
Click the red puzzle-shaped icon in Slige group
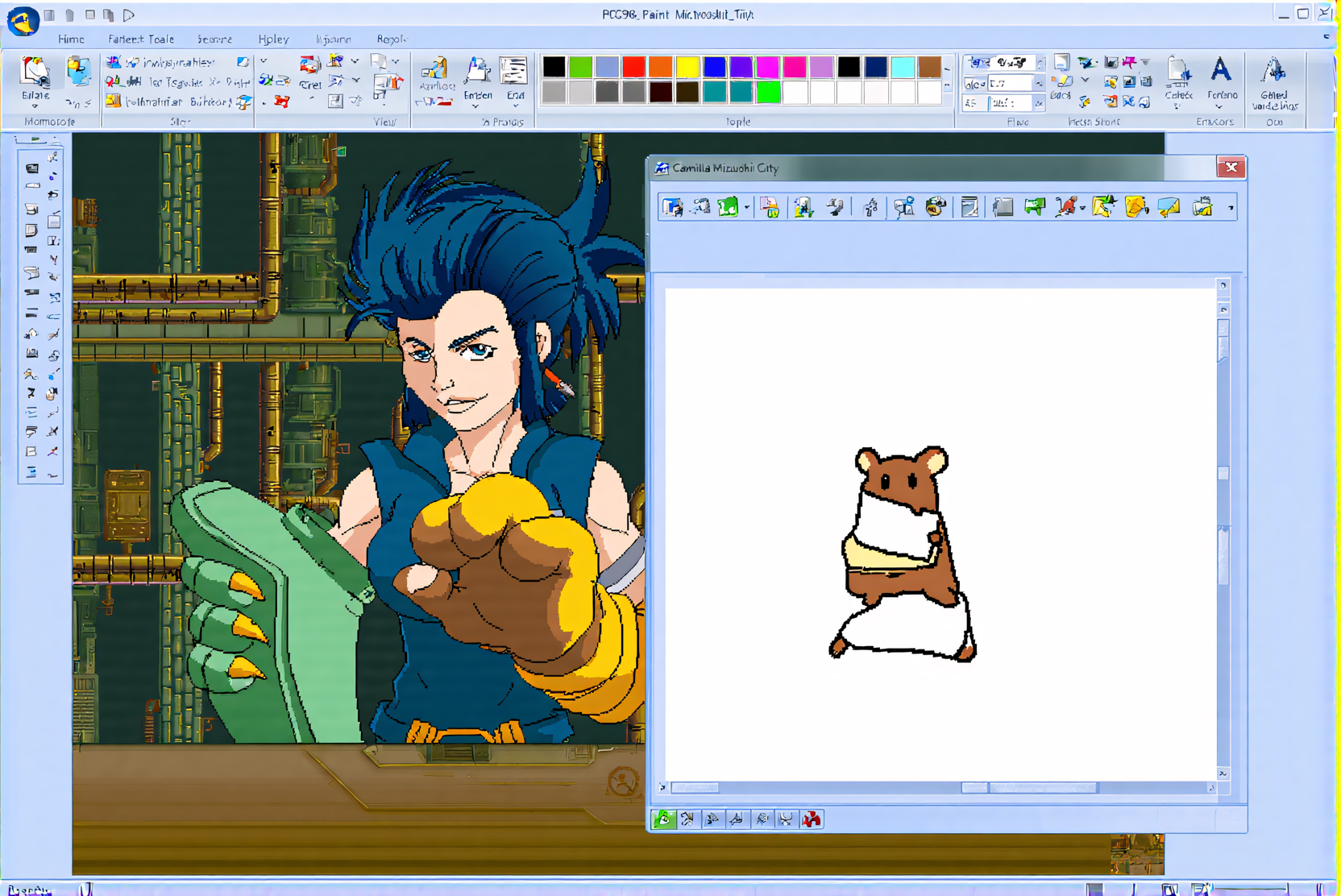(281, 102)
